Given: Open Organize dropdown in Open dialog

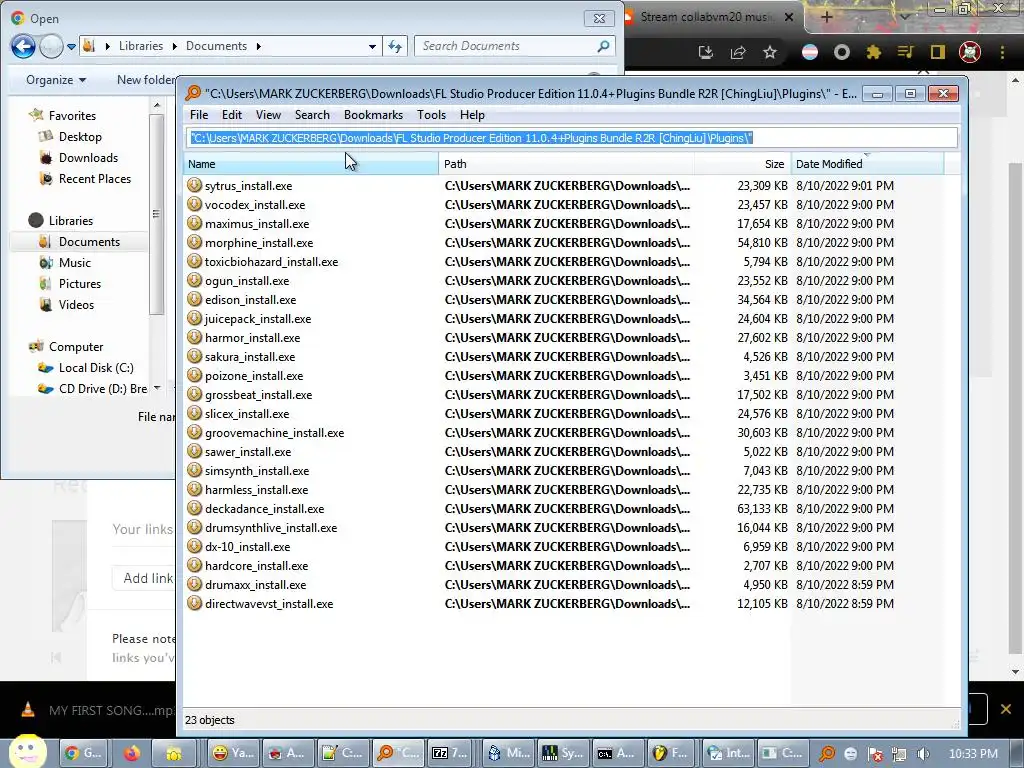Looking at the screenshot, I should (56, 80).
